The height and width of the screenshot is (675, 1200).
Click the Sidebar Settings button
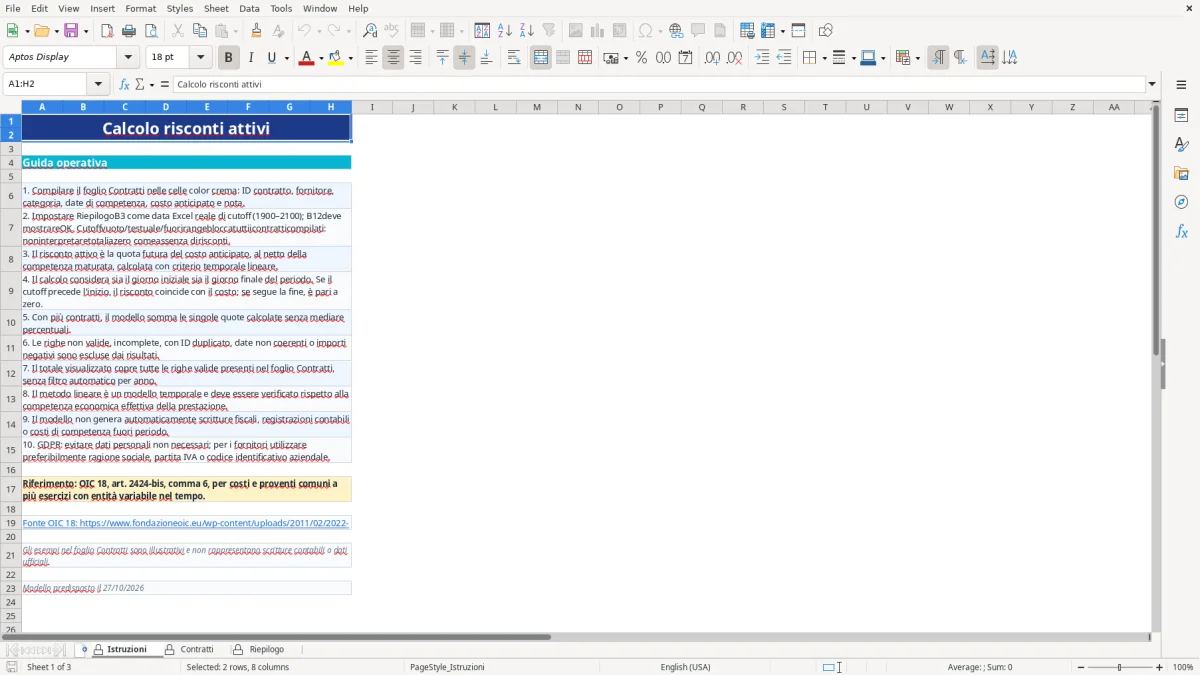click(x=1181, y=85)
